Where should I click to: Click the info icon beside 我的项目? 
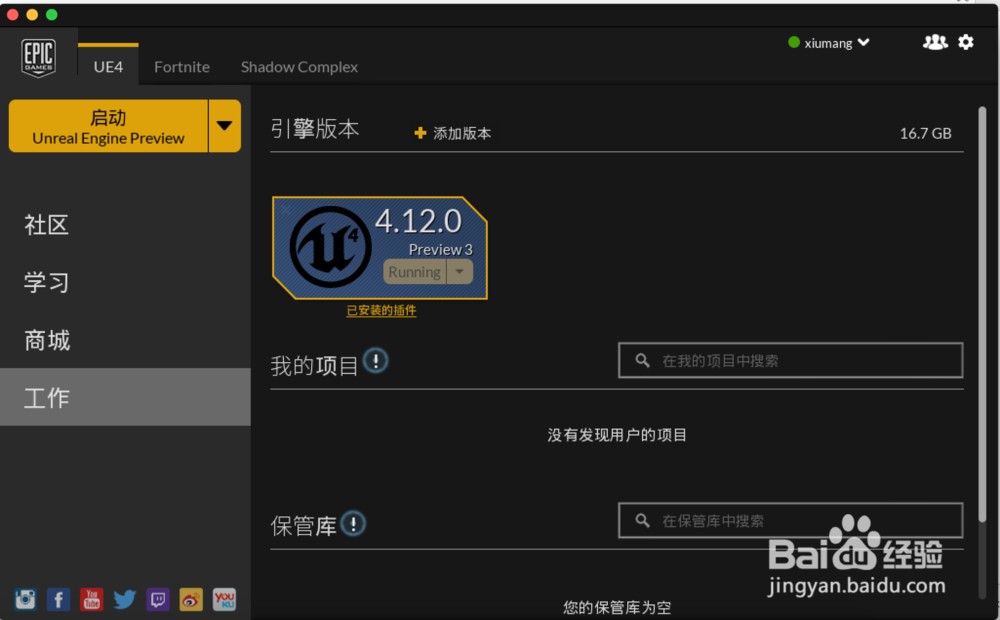coord(376,361)
